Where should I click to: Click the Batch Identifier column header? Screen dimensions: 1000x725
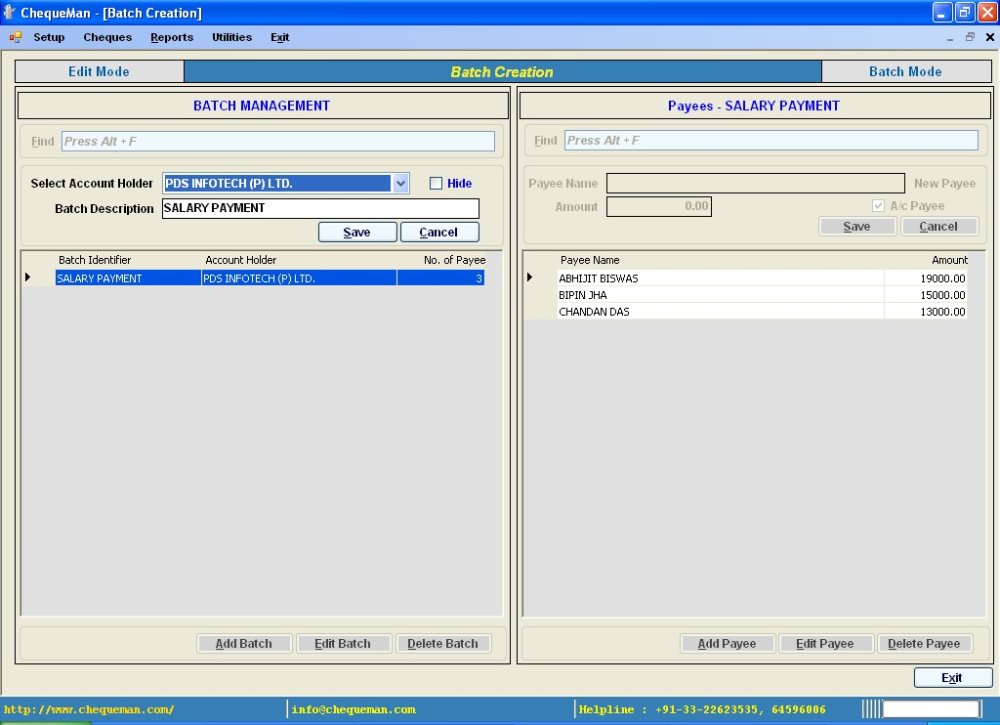coord(94,260)
